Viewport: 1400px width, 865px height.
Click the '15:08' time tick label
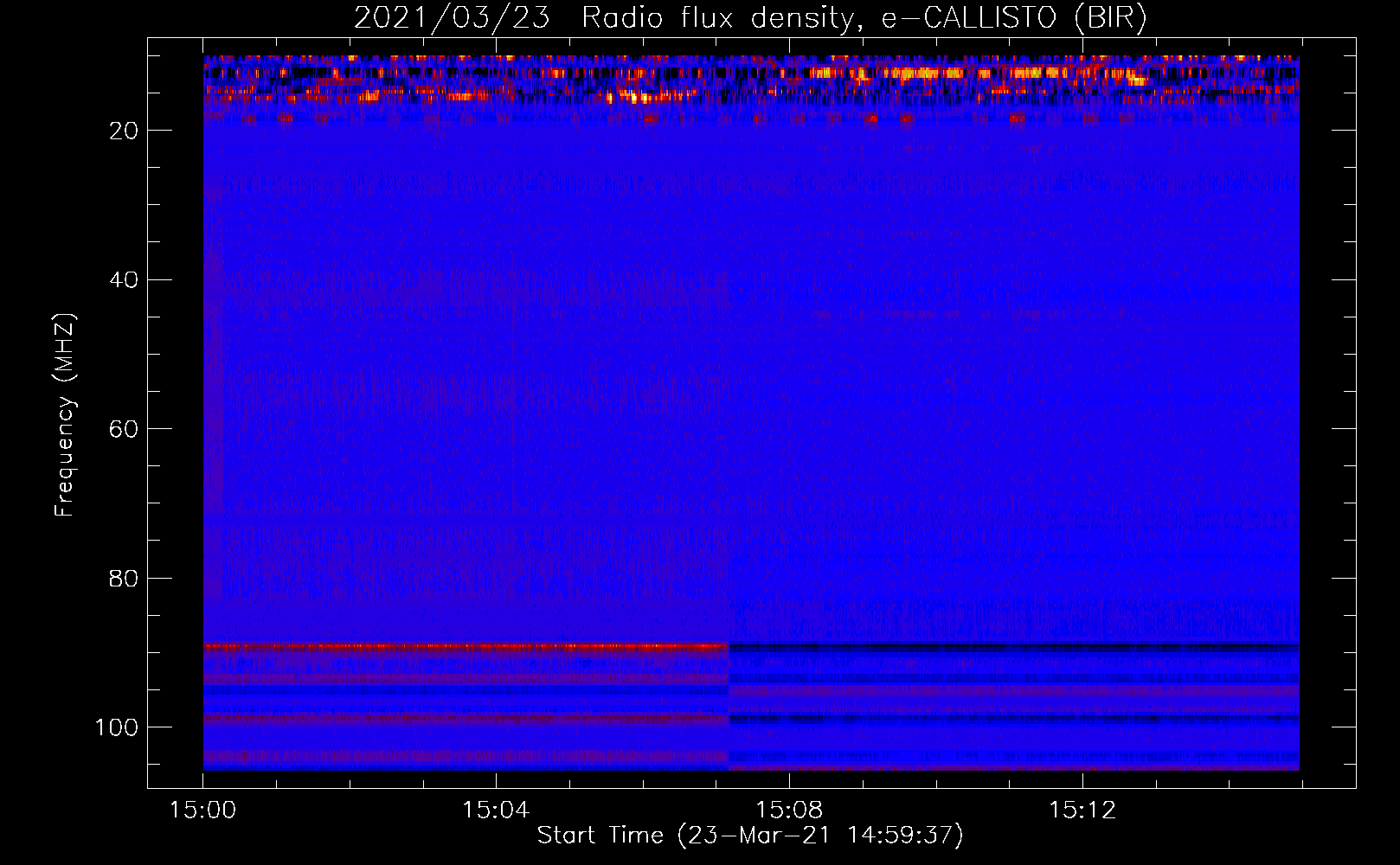789,811
